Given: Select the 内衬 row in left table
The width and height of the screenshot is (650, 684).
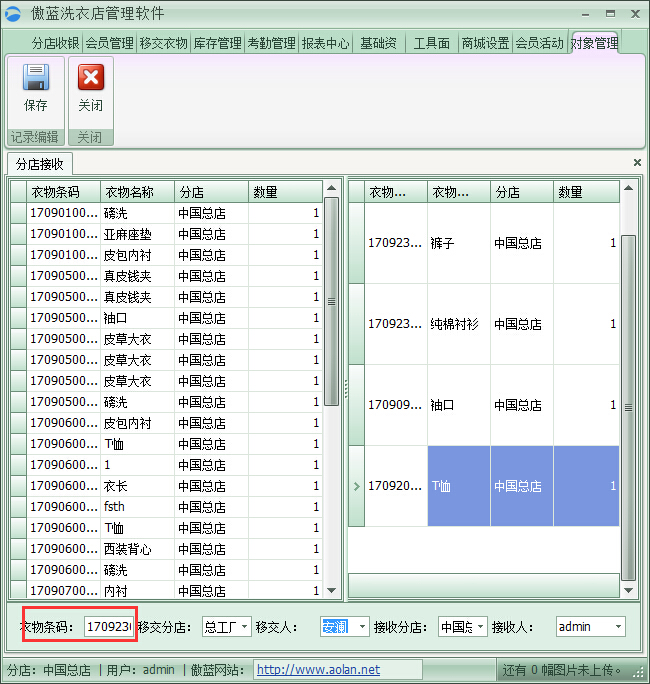Looking at the screenshot, I should pos(166,591).
